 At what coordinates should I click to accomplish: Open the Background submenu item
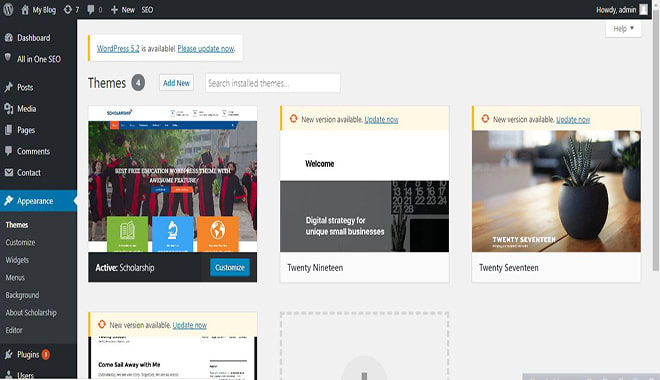point(22,295)
